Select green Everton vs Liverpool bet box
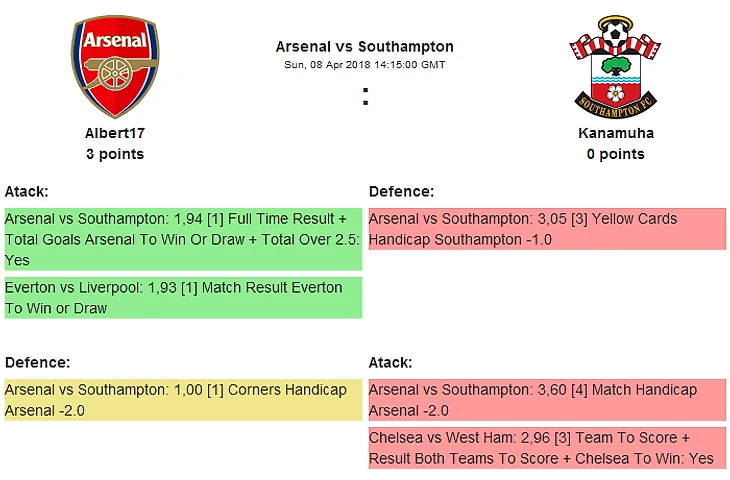 (x=182, y=298)
